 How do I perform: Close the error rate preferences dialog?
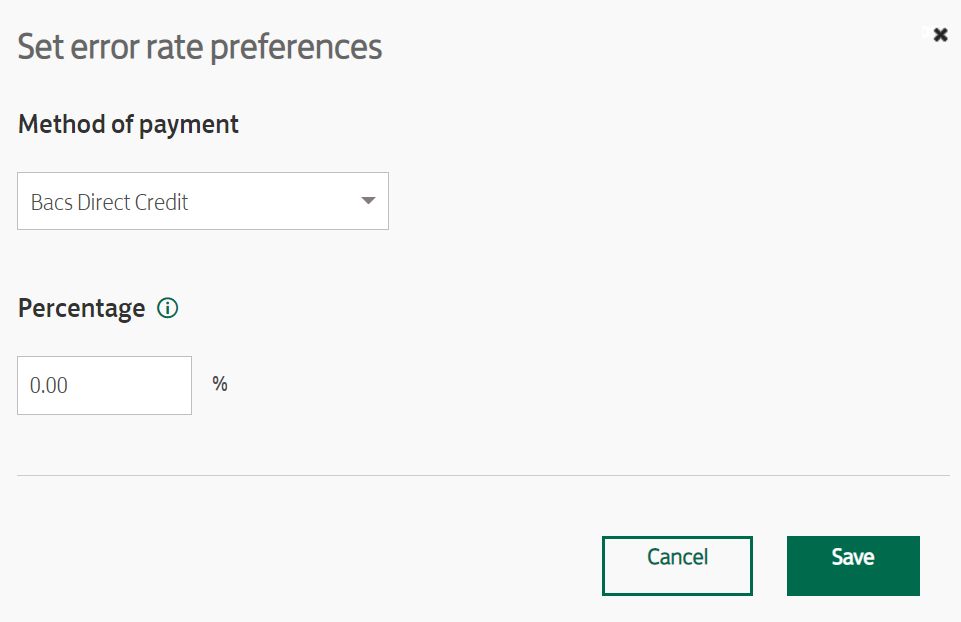(940, 35)
